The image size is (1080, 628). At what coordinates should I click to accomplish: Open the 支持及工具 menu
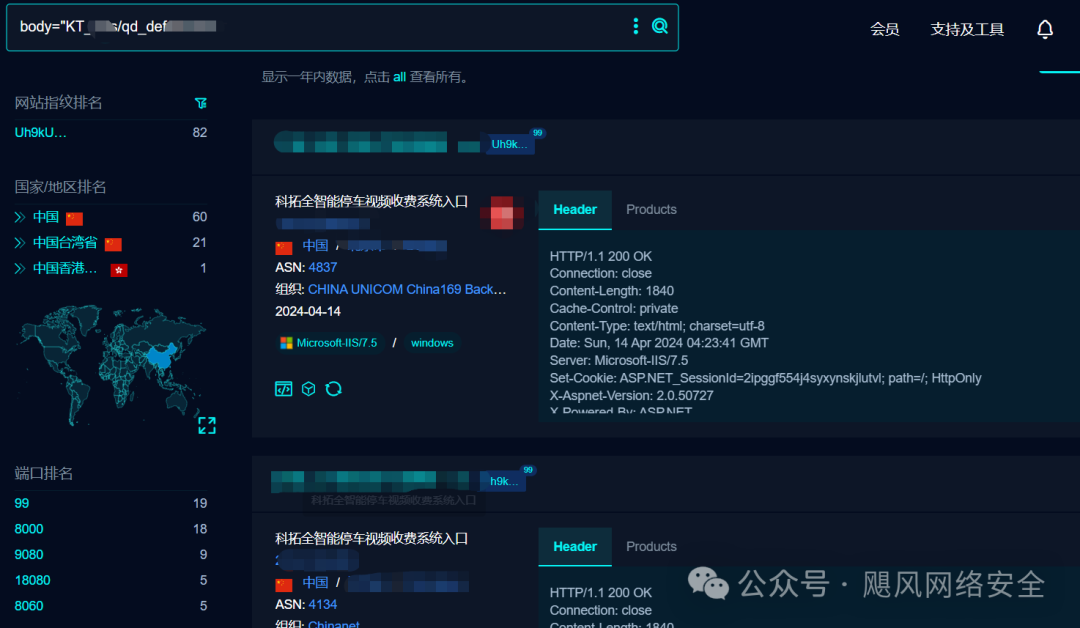pos(967,29)
